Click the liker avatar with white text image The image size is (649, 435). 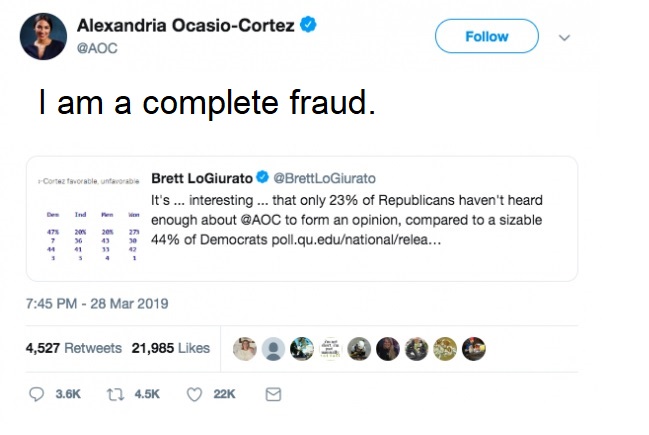click(x=330, y=348)
